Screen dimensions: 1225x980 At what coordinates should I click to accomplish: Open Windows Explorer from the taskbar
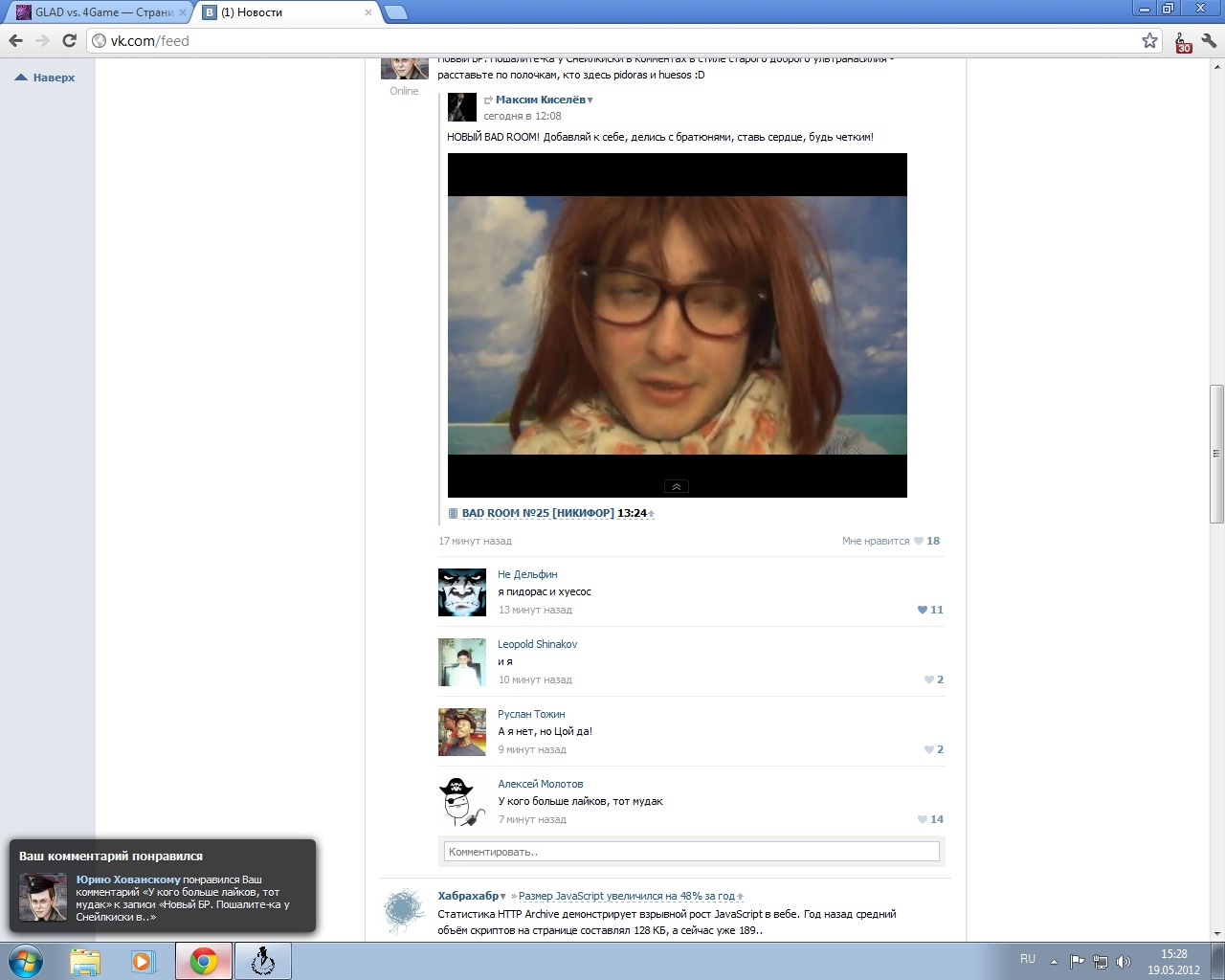(85, 961)
